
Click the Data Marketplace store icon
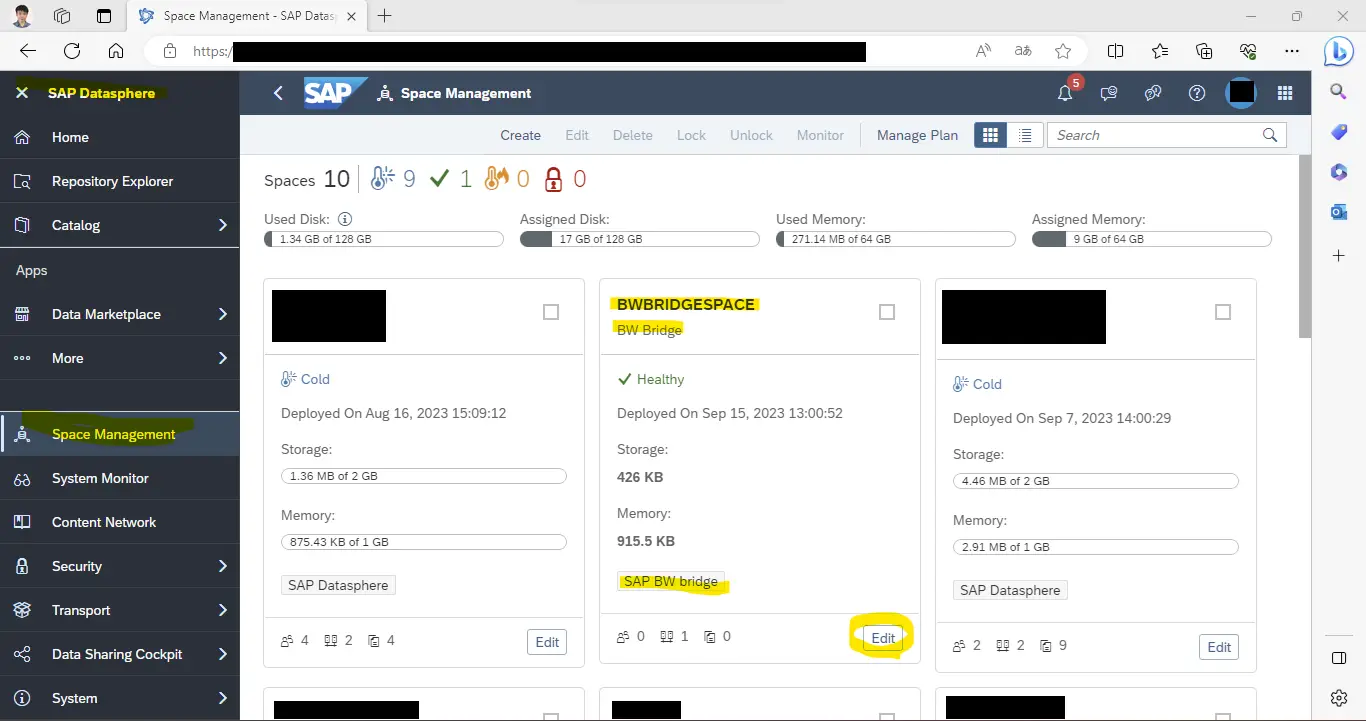(x=22, y=314)
